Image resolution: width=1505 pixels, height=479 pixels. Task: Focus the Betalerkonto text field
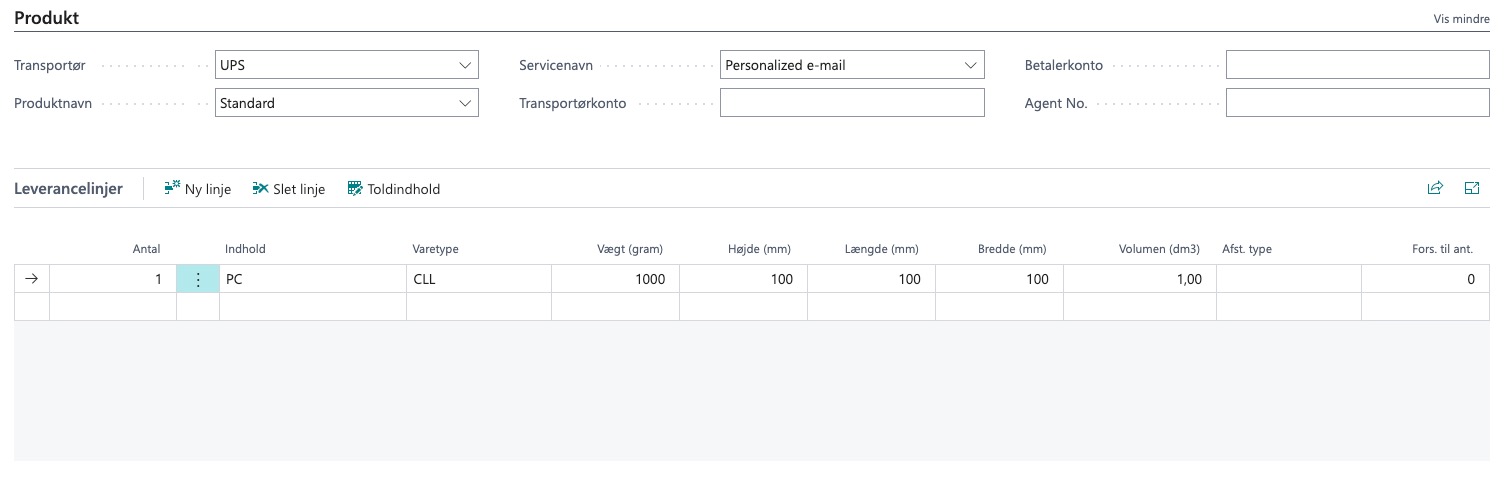coord(1357,66)
